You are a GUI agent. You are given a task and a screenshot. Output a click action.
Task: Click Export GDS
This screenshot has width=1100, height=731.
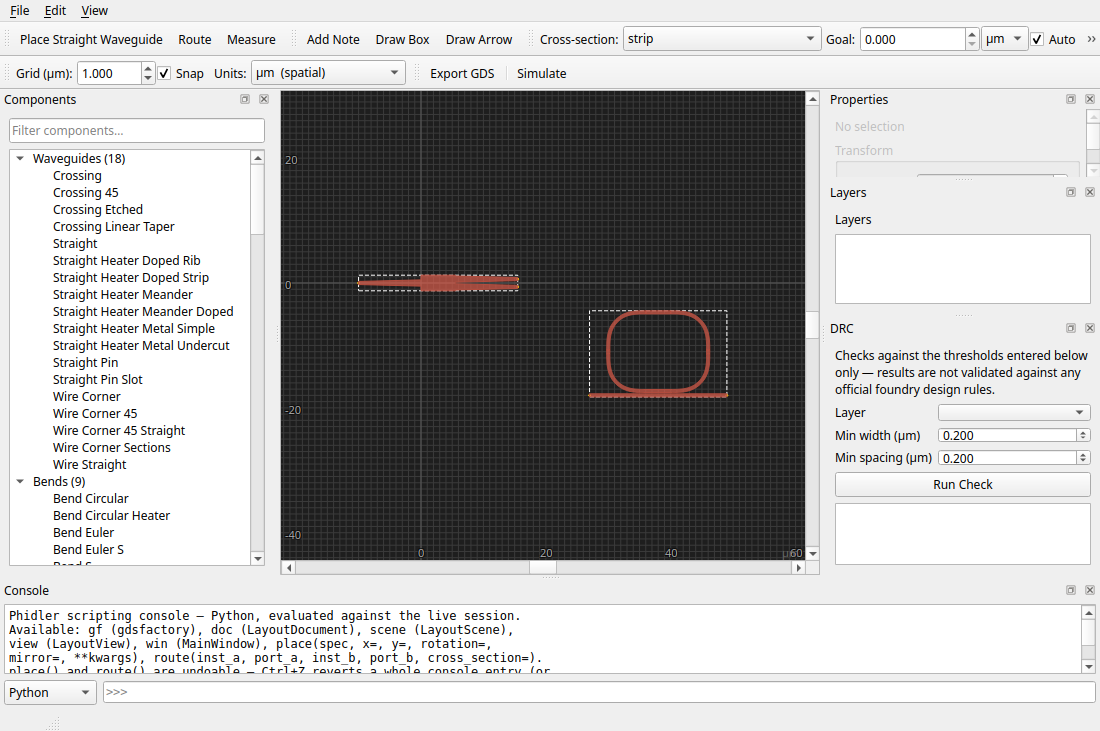[462, 73]
